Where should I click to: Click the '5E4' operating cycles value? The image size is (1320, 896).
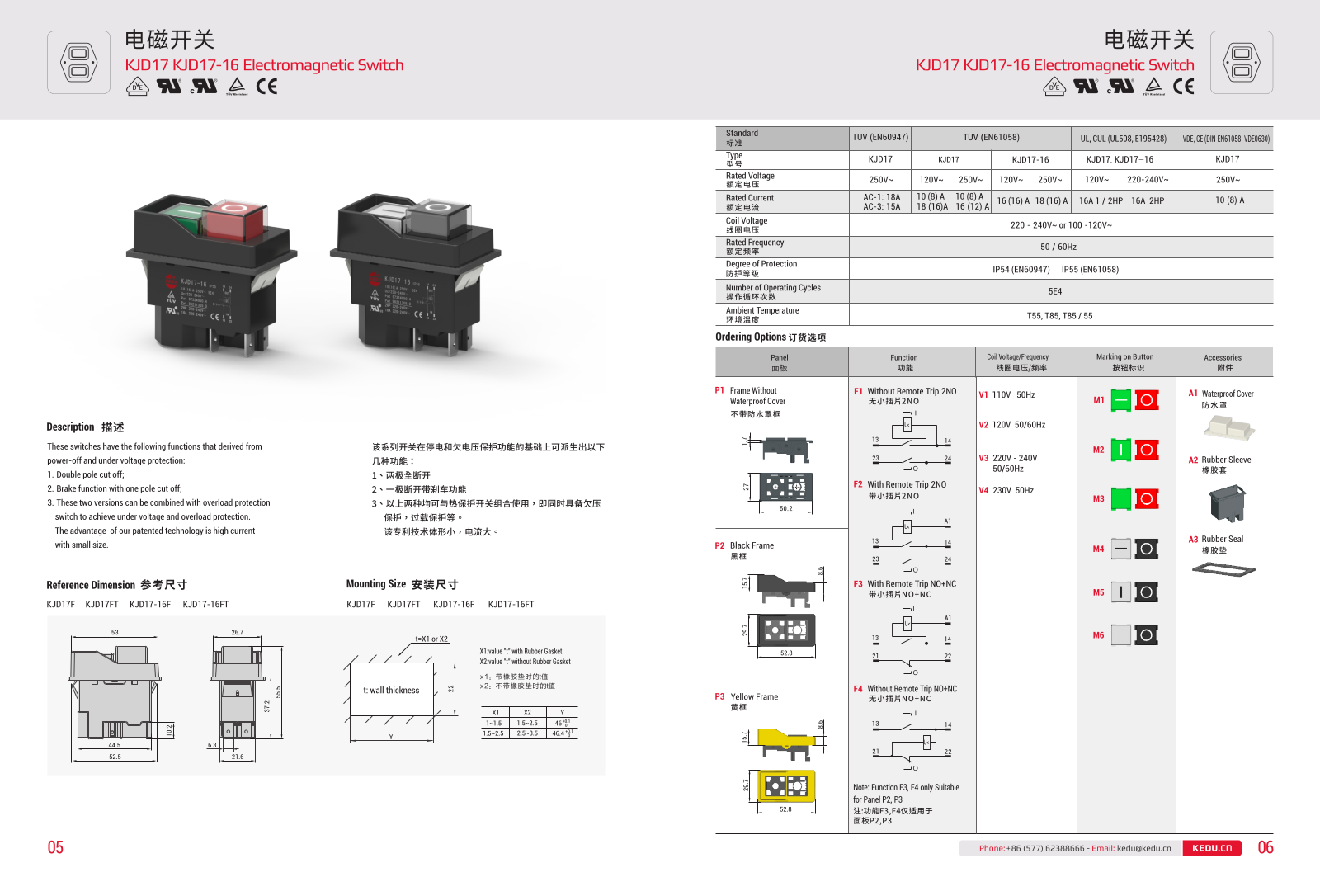[x=1055, y=291]
